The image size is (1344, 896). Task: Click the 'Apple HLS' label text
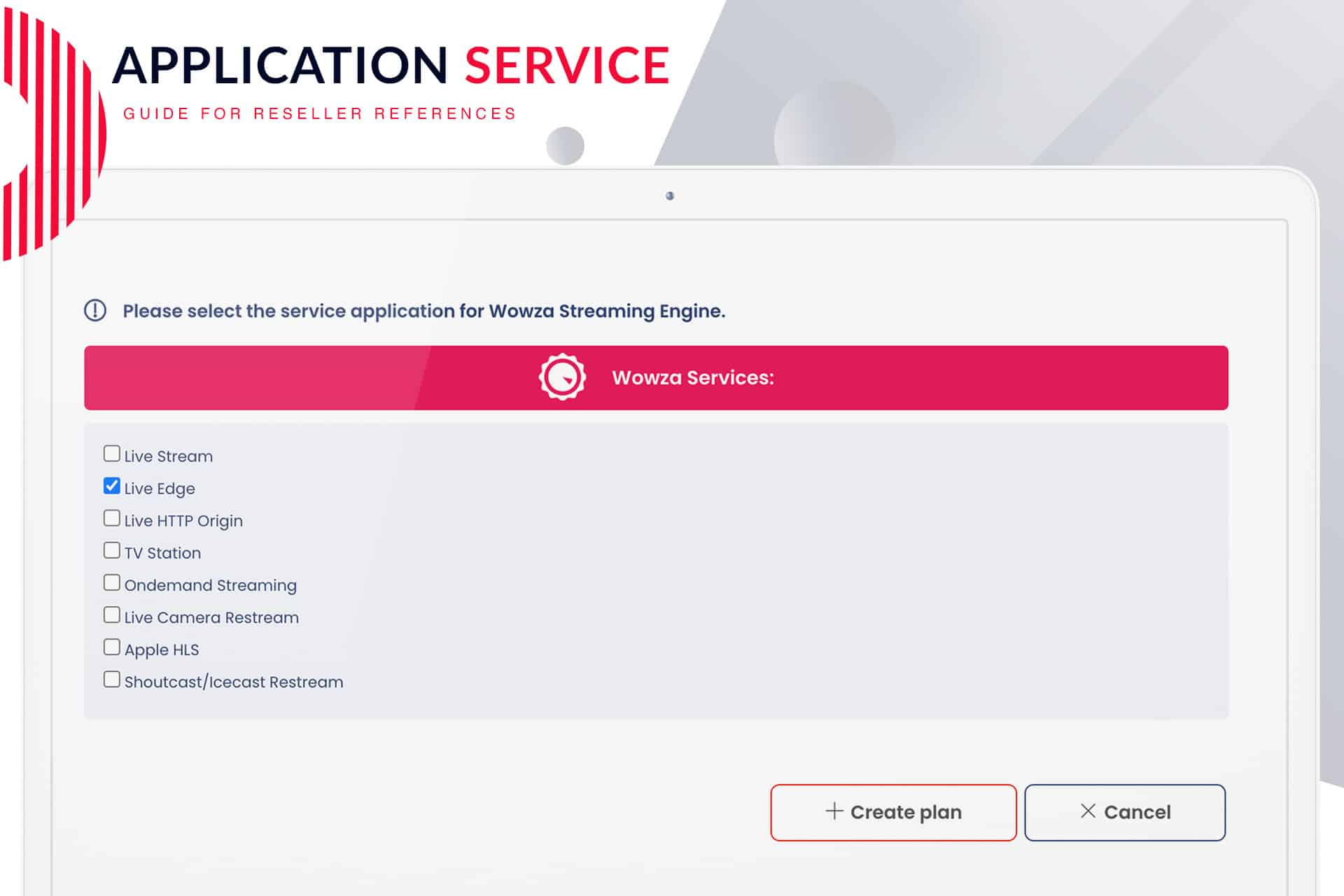point(162,650)
